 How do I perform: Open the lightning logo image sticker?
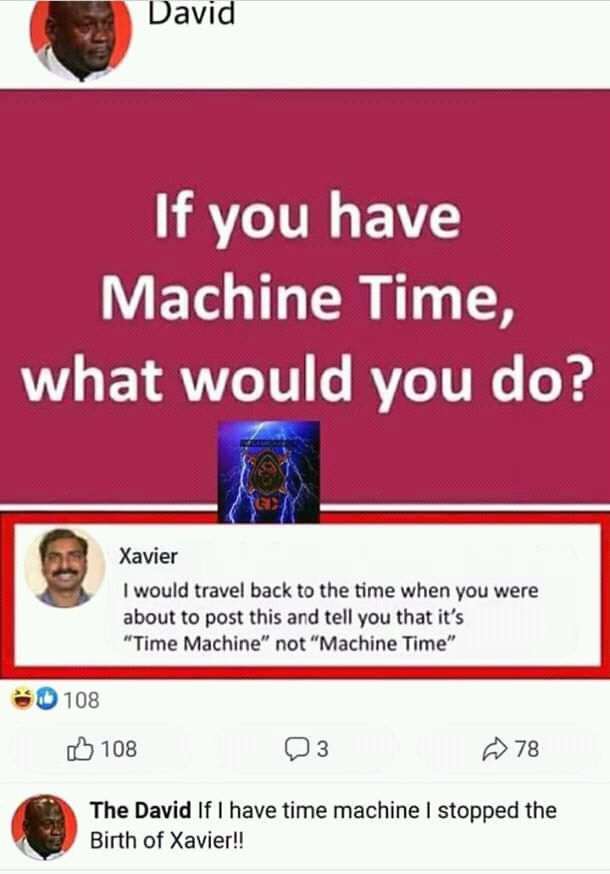click(x=268, y=472)
